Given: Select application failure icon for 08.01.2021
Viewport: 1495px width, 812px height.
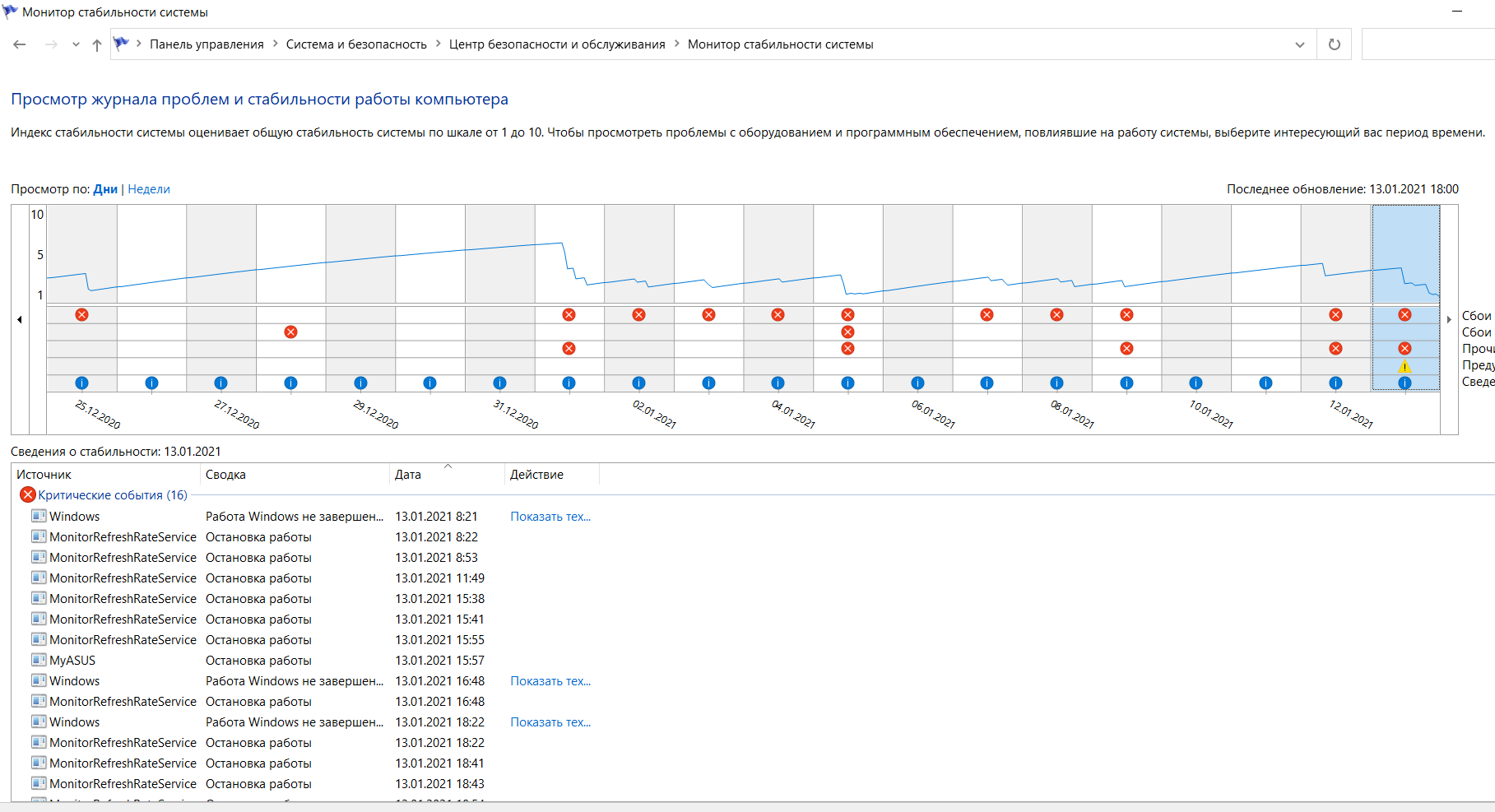Looking at the screenshot, I should (1056, 315).
